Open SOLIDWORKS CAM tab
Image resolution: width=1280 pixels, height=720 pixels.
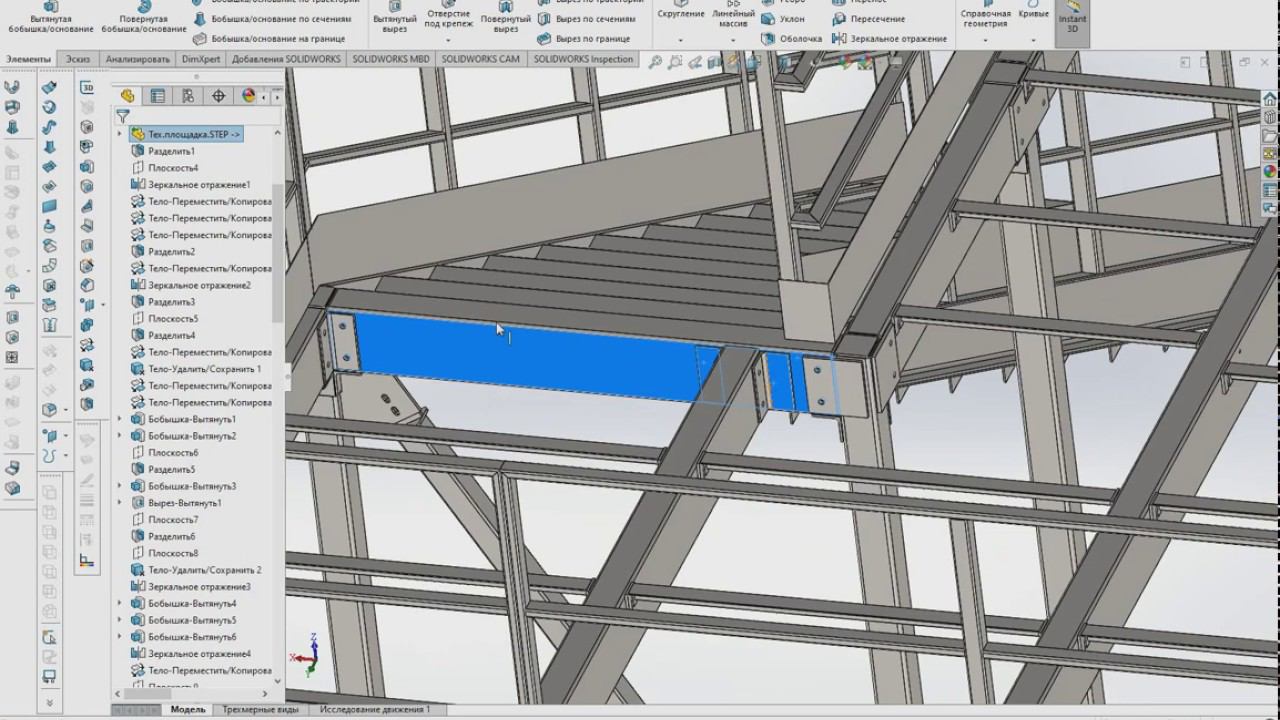tap(481, 59)
